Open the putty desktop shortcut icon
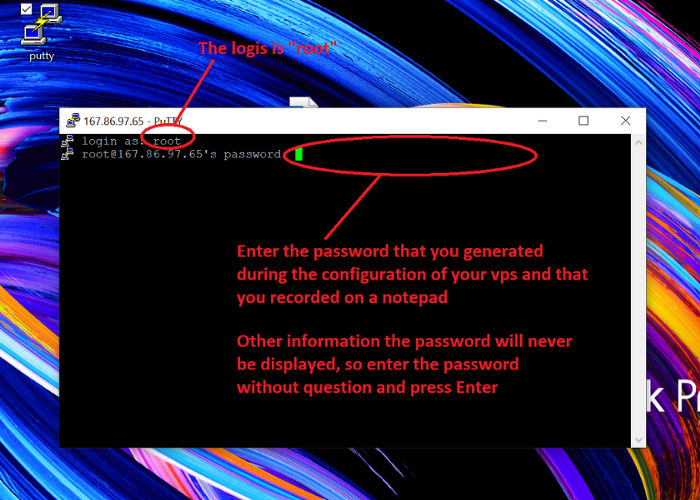 (x=42, y=25)
